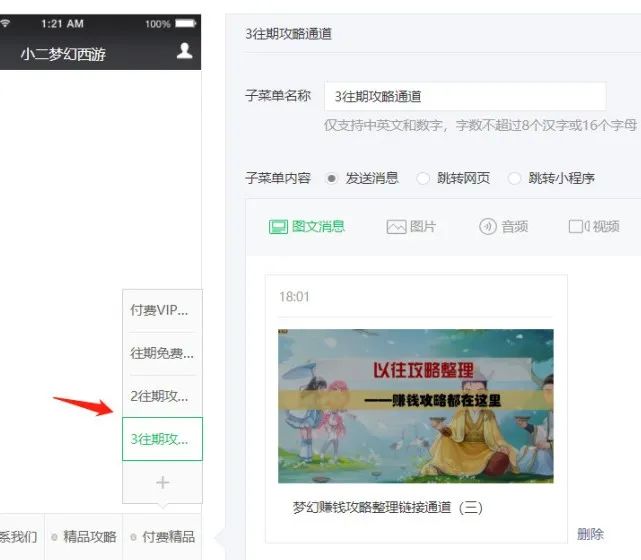Screen dimensions: 641x560
Task: Switch to the 音频 tab
Action: point(503,226)
